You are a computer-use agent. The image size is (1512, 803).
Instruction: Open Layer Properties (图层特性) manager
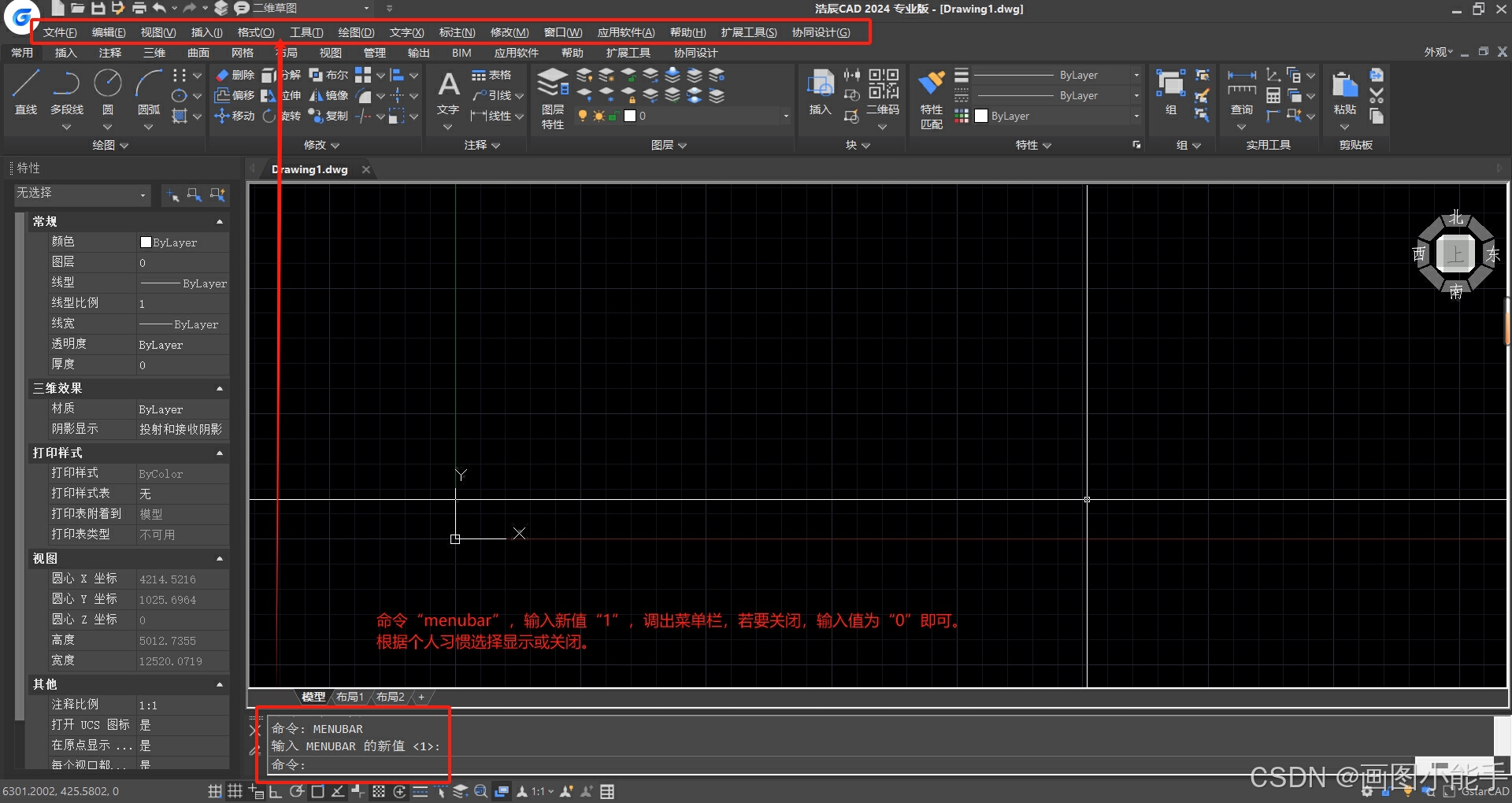click(x=553, y=98)
